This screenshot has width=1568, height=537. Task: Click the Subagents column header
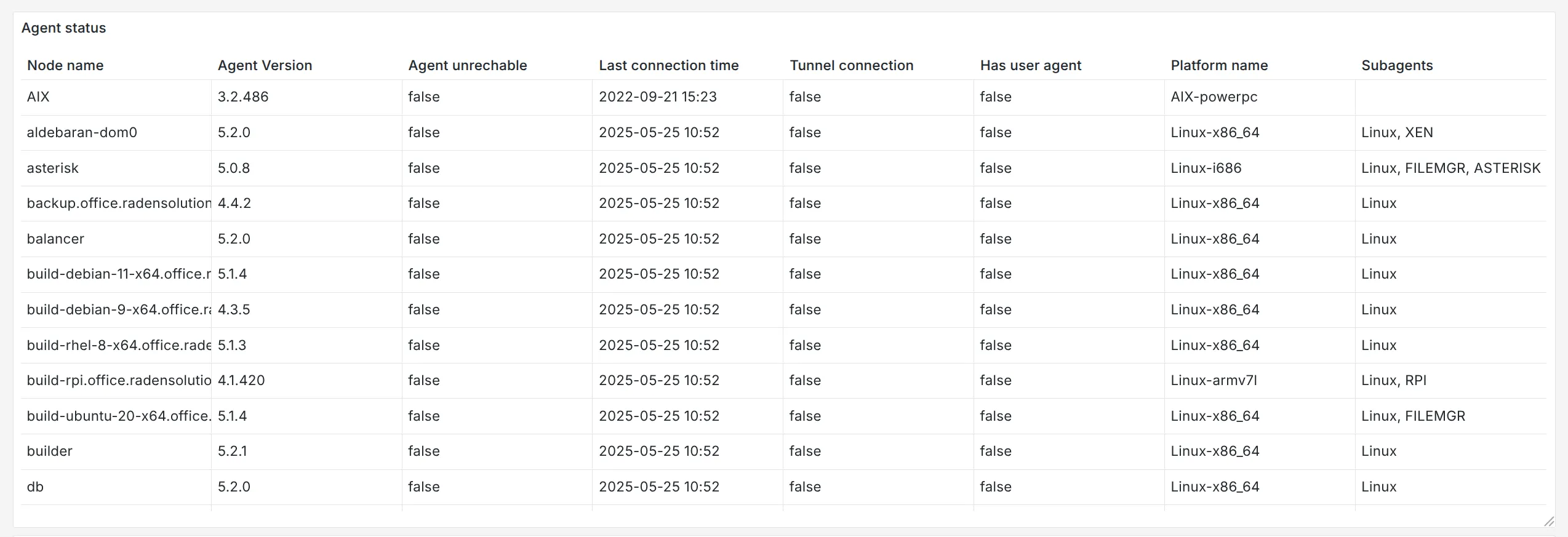1396,65
